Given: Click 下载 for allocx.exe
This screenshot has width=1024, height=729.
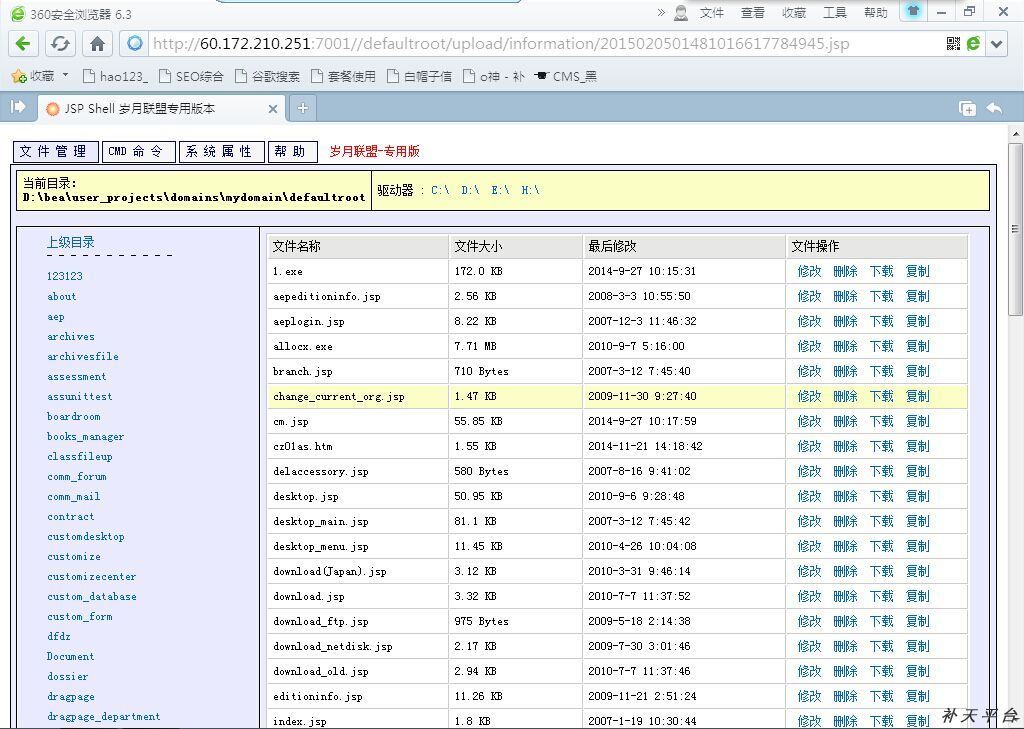Looking at the screenshot, I should point(881,346).
